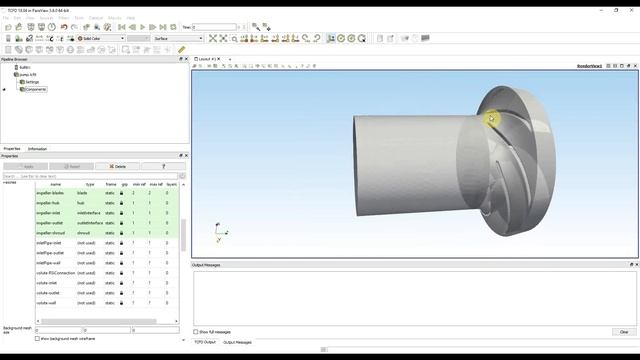Viewport: 640px width, 360px height.
Task: Switch to the Output Messages tab
Action: click(237, 342)
